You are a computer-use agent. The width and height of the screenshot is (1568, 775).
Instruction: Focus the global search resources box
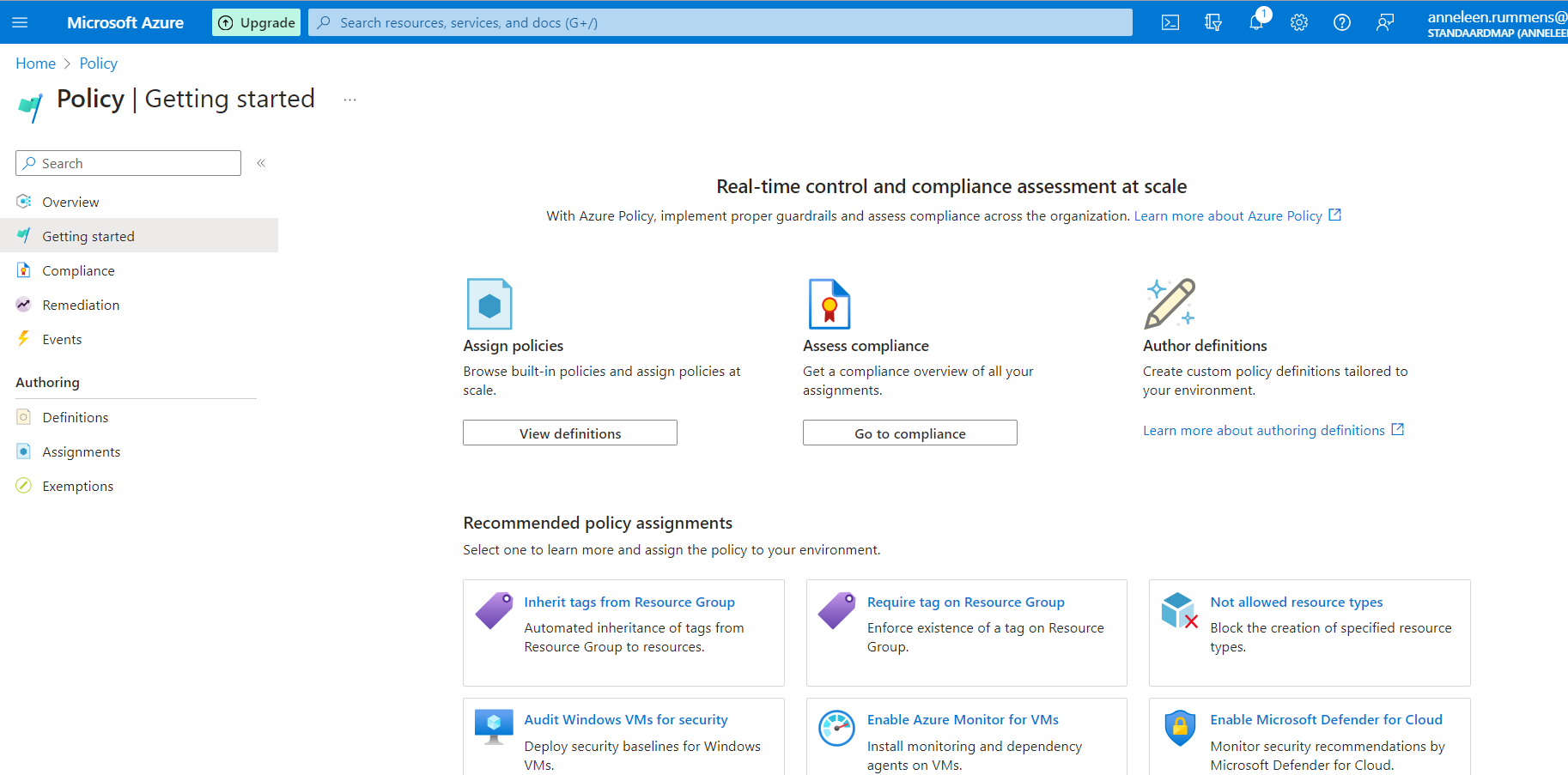[x=720, y=22]
